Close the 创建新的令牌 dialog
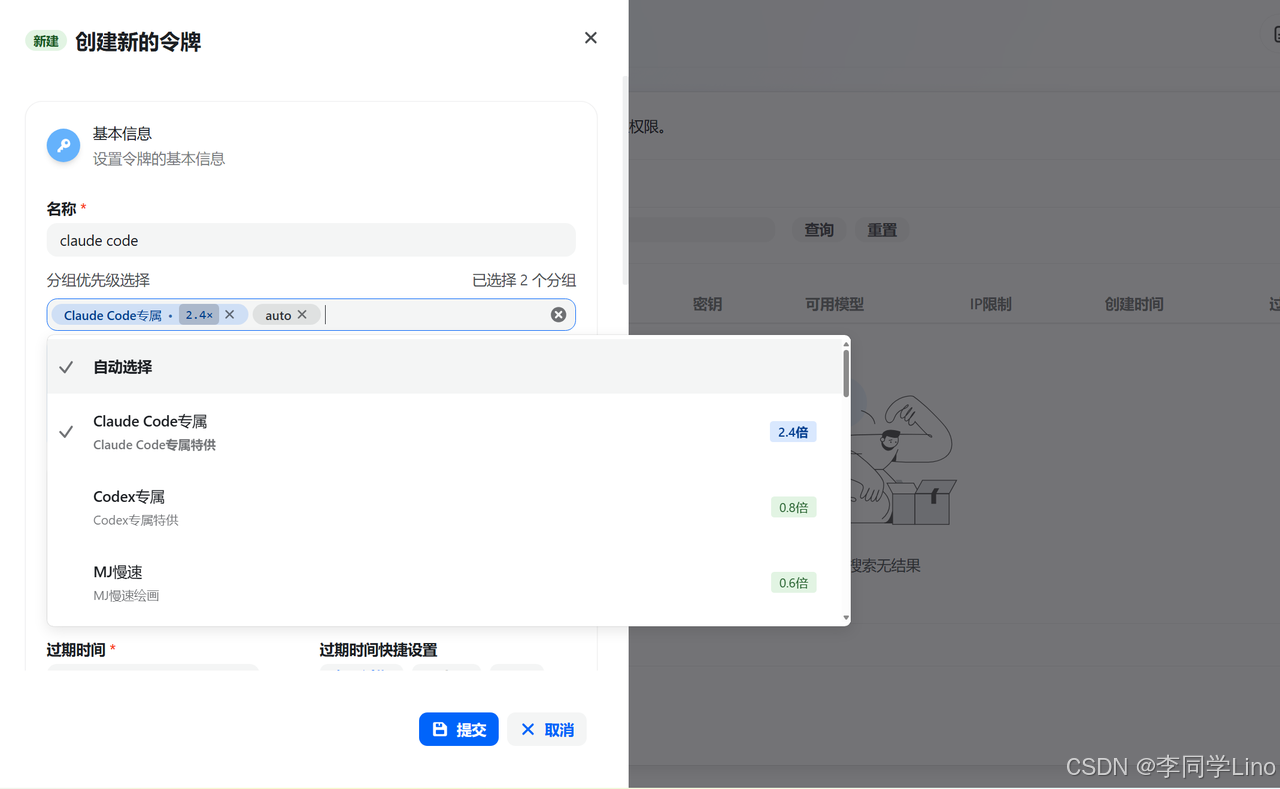Image resolution: width=1280 pixels, height=789 pixels. (590, 37)
